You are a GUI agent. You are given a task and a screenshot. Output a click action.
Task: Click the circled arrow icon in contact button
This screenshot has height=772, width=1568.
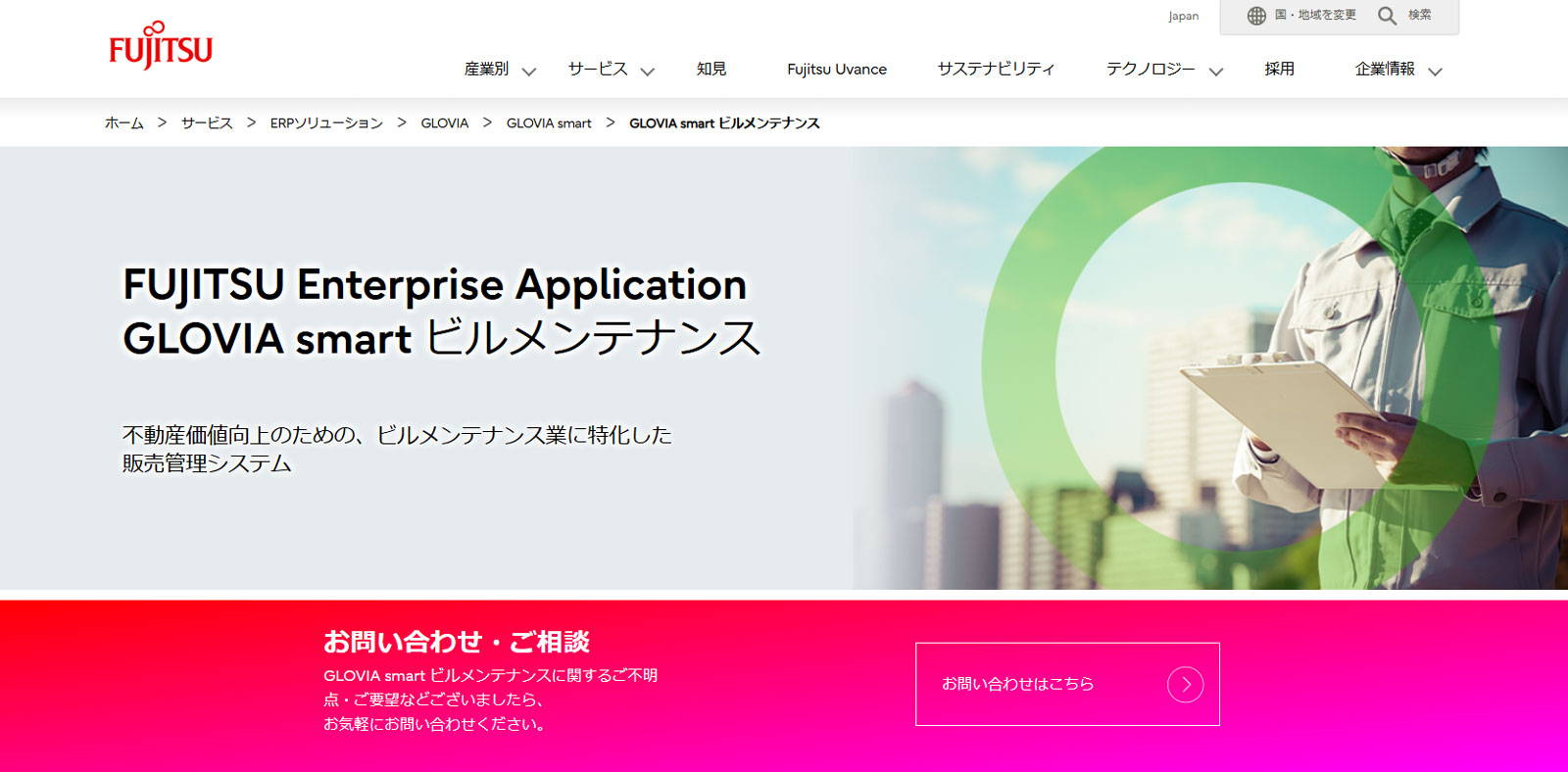point(1185,685)
